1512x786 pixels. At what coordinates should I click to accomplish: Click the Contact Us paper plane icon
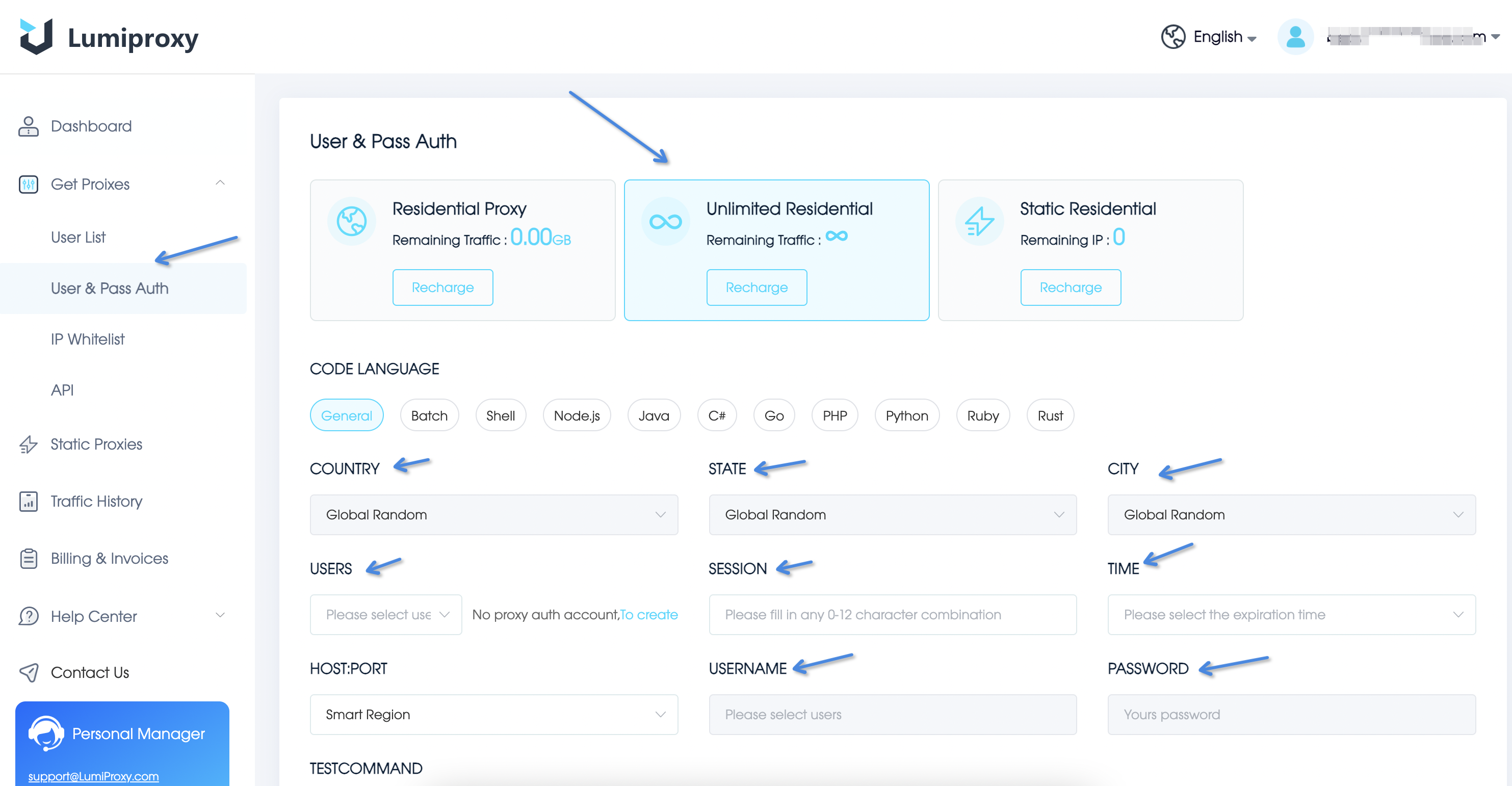click(x=28, y=672)
